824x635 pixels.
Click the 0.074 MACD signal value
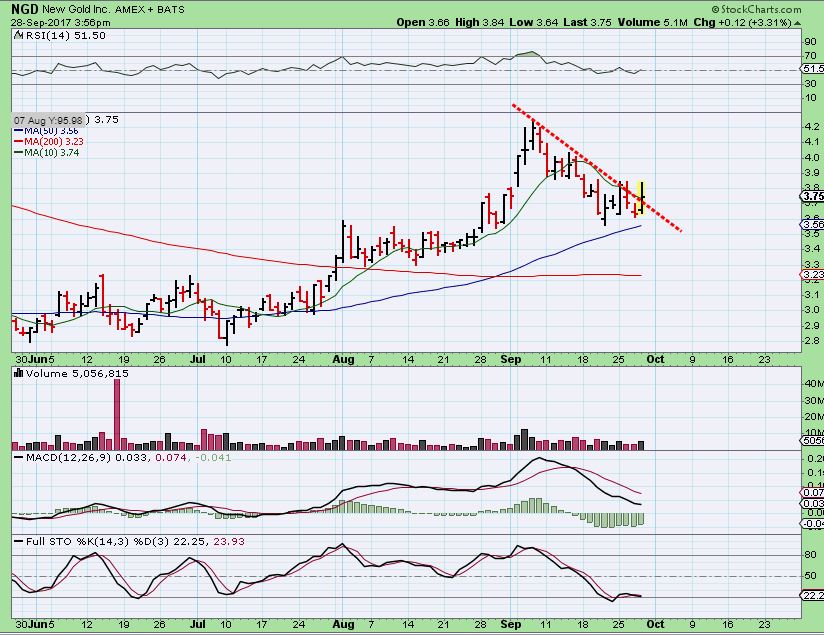tap(171, 457)
